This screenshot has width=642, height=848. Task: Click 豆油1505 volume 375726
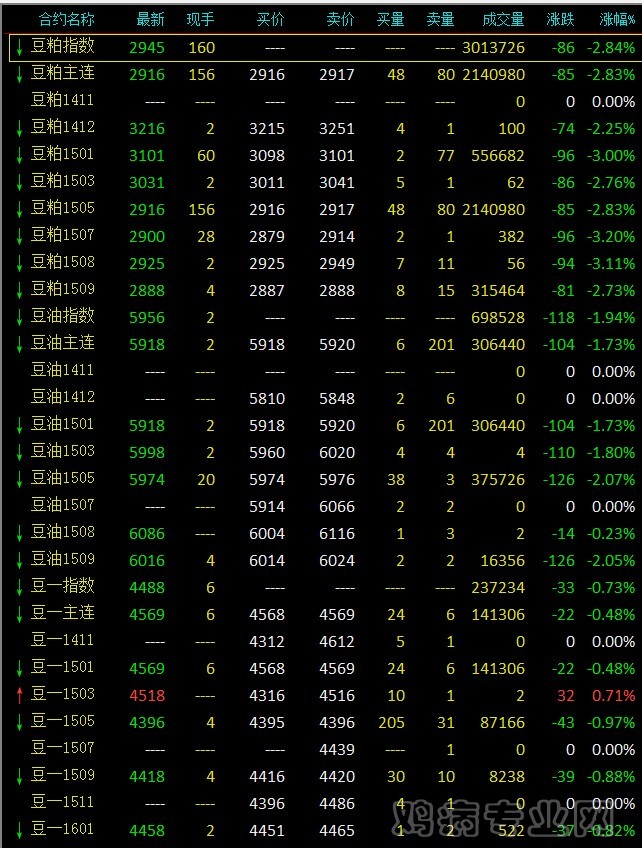[498, 480]
